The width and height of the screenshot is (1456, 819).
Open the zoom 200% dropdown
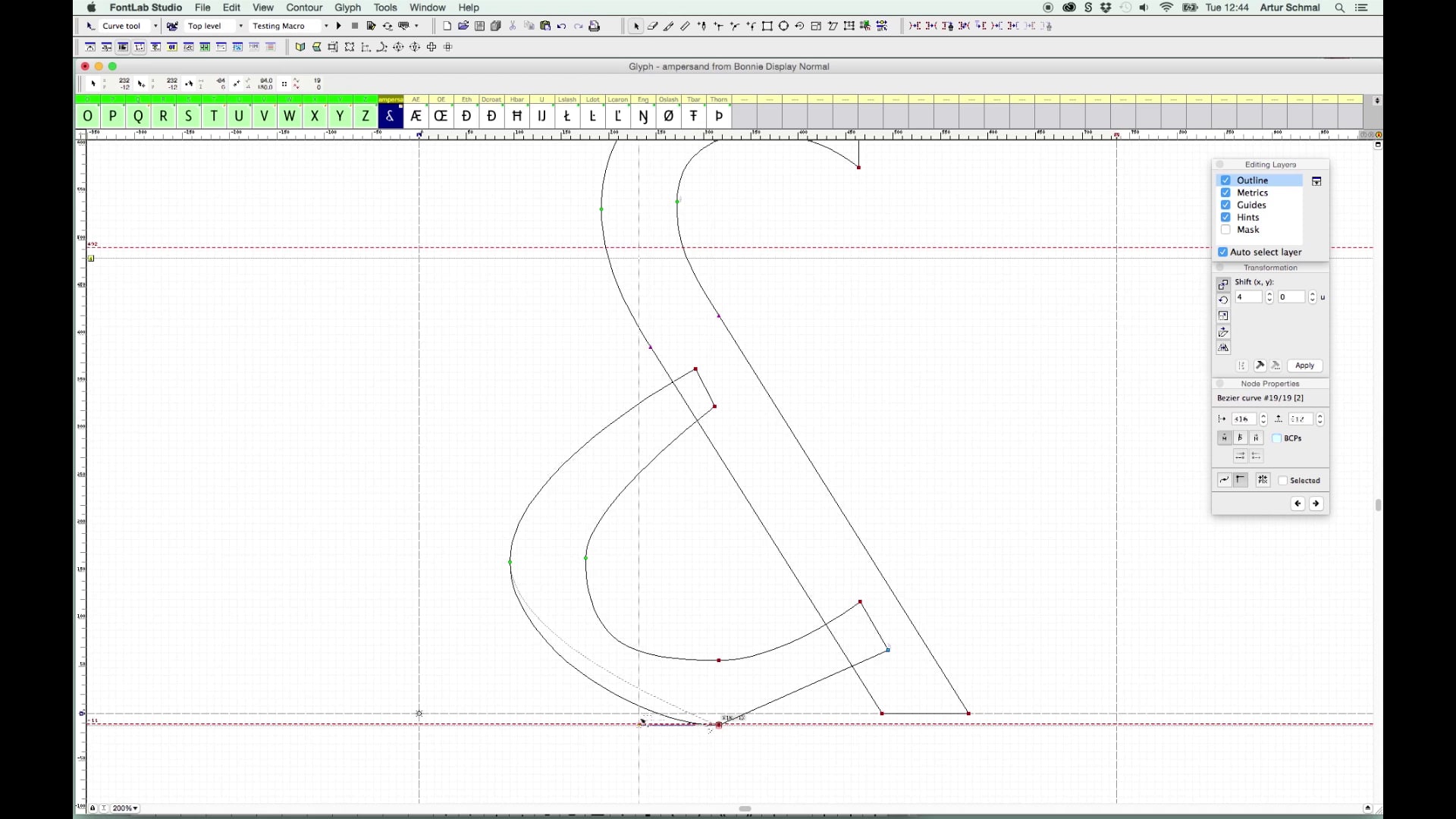pos(125,808)
